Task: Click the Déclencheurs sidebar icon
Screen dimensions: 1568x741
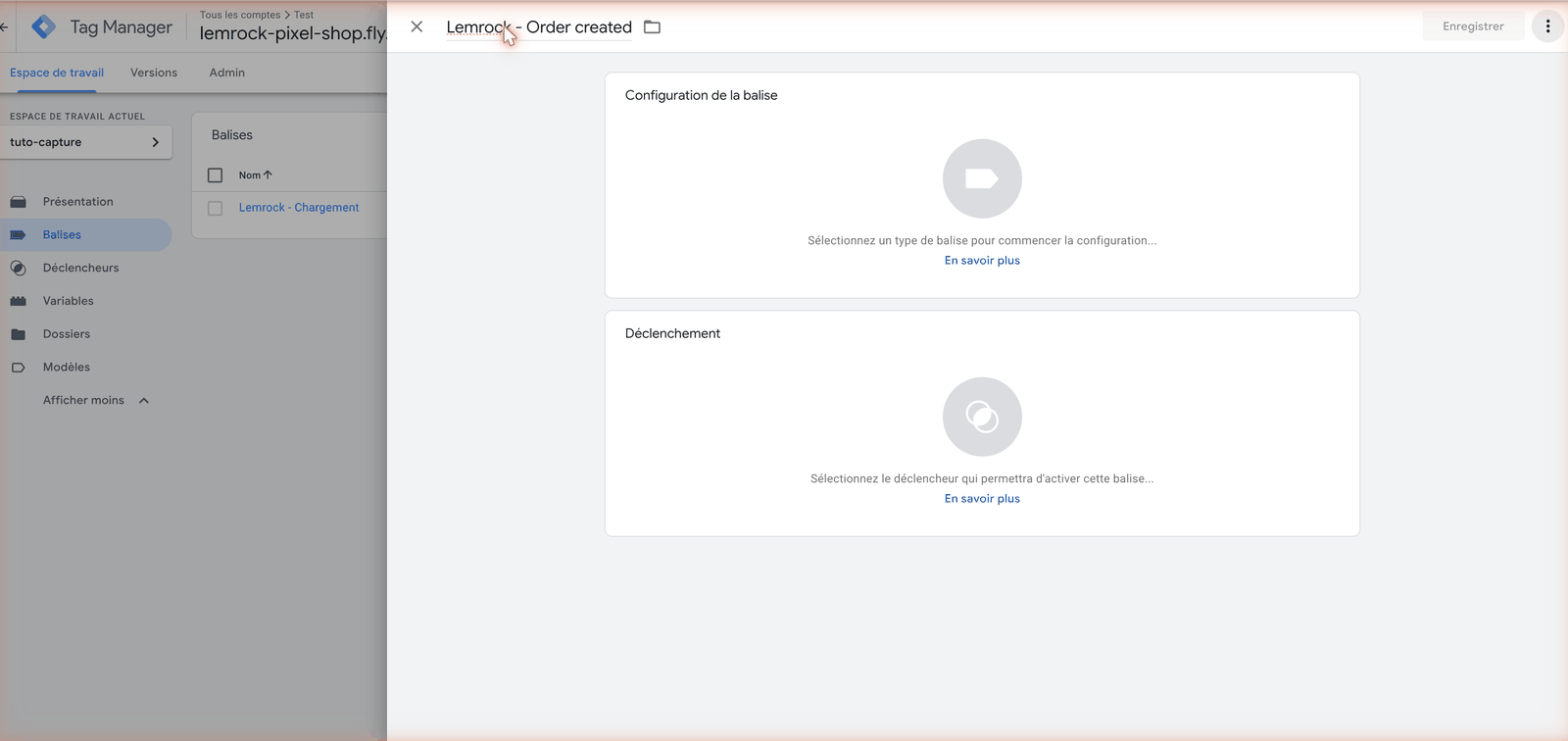Action: [18, 268]
